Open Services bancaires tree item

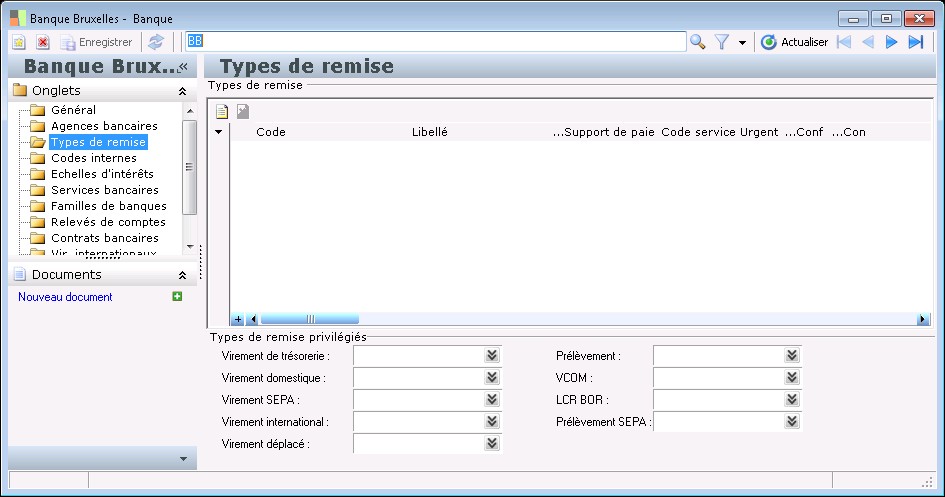[105, 190]
